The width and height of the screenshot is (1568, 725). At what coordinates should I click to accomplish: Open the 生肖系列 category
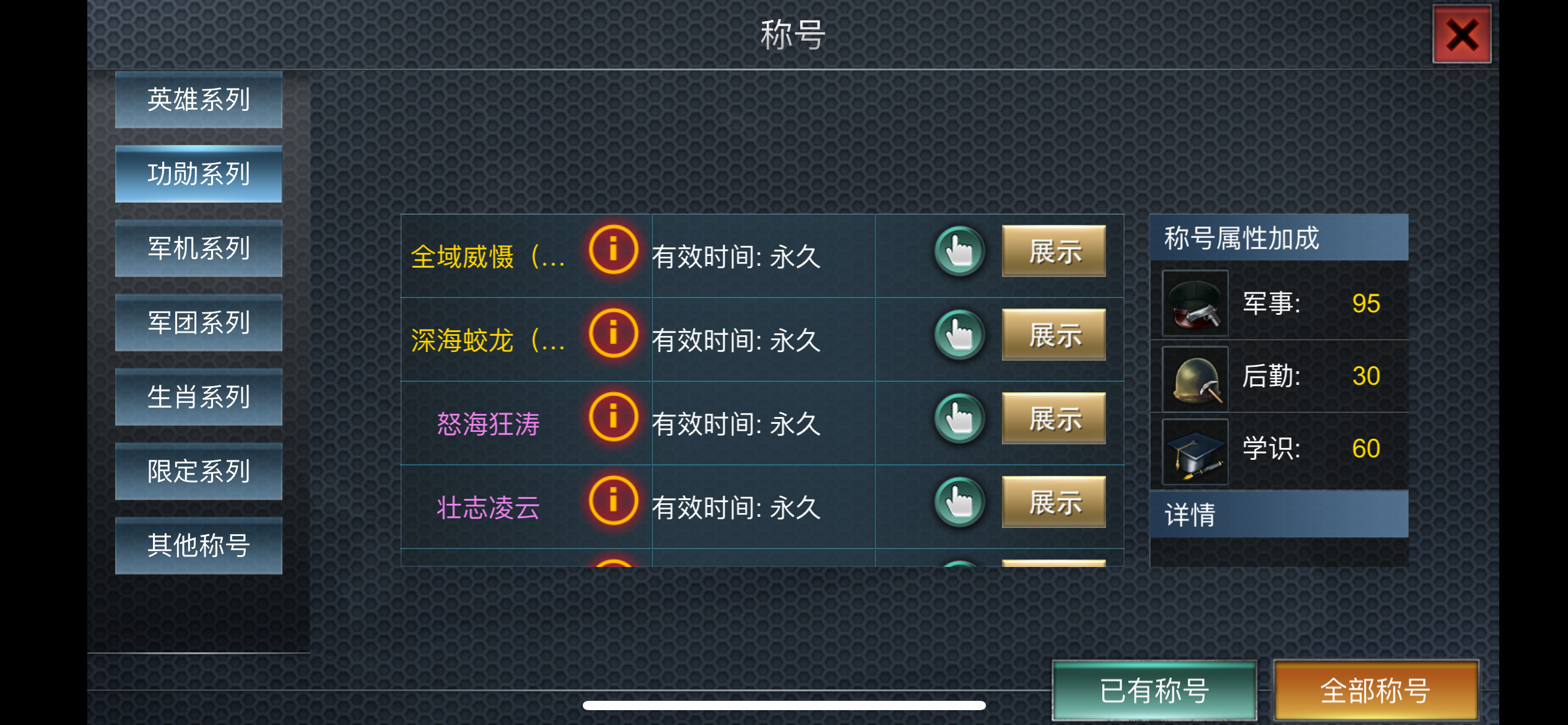[199, 397]
